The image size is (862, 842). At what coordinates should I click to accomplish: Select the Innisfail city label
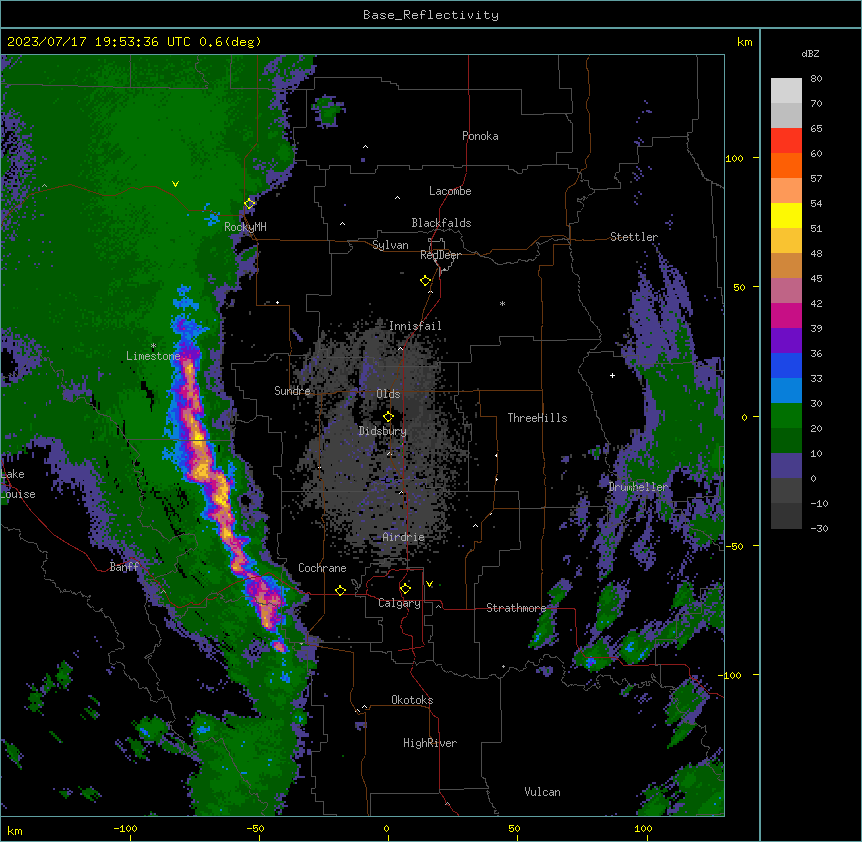415,326
